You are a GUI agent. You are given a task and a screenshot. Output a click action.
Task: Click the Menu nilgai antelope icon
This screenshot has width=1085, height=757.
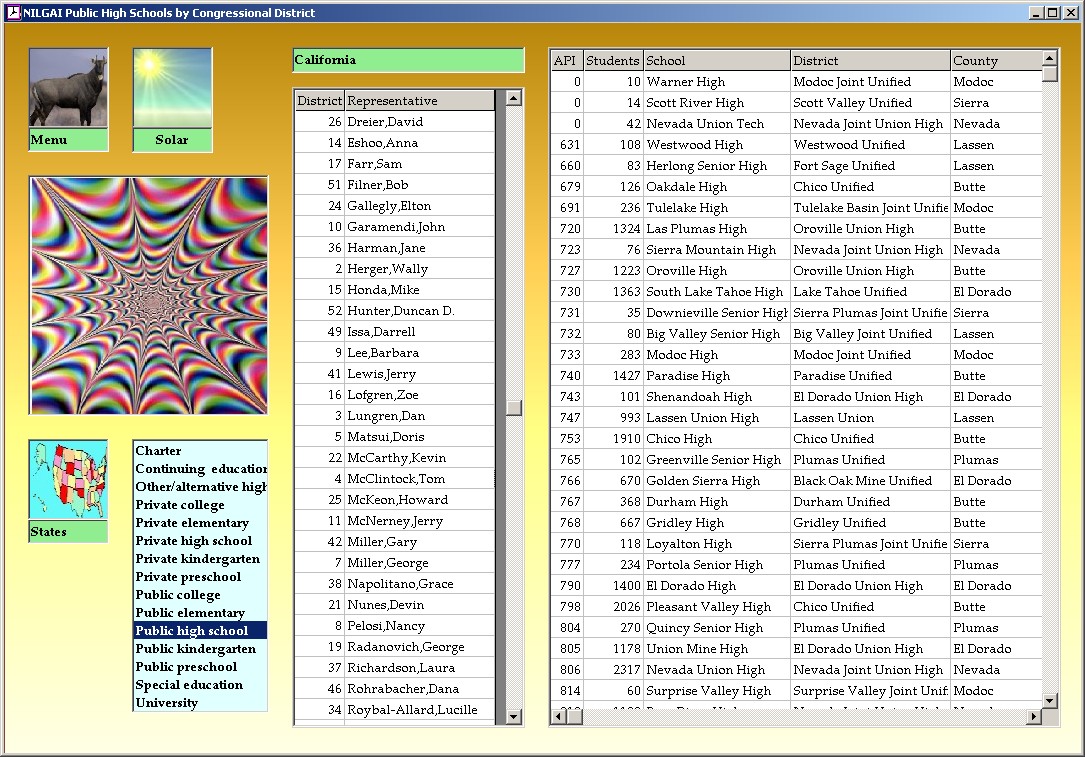pyautogui.click(x=68, y=89)
